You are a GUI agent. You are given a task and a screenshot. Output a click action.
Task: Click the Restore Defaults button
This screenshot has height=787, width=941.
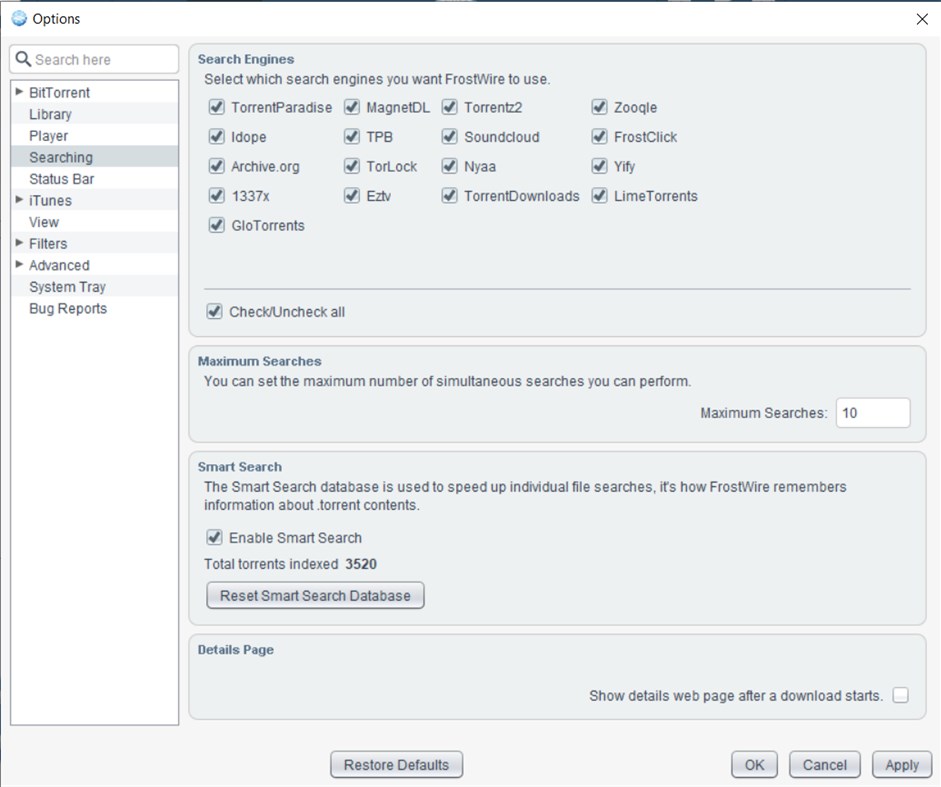(395, 764)
